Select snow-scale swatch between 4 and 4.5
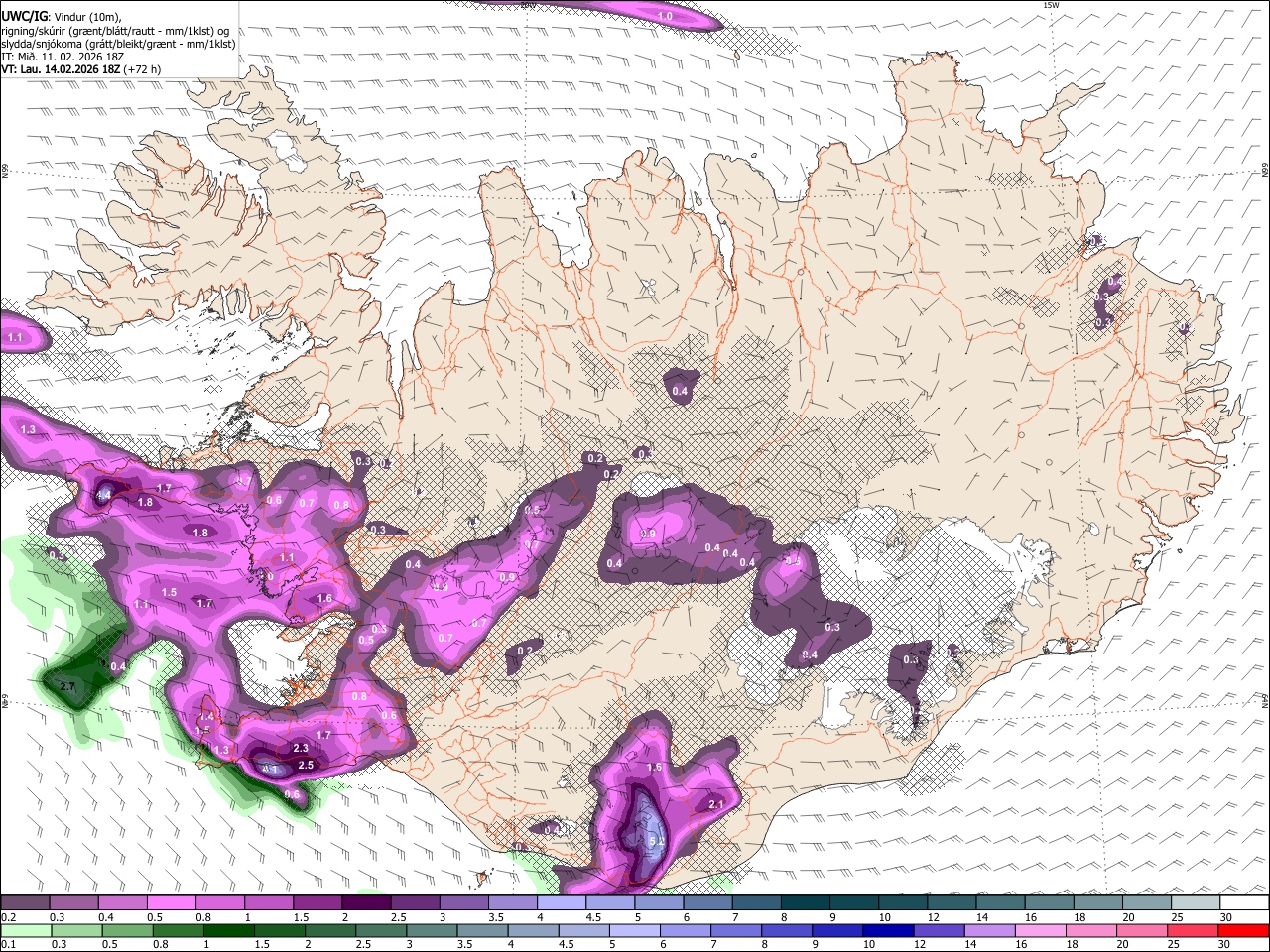Screen dimensions: 1270x952 click(562, 902)
